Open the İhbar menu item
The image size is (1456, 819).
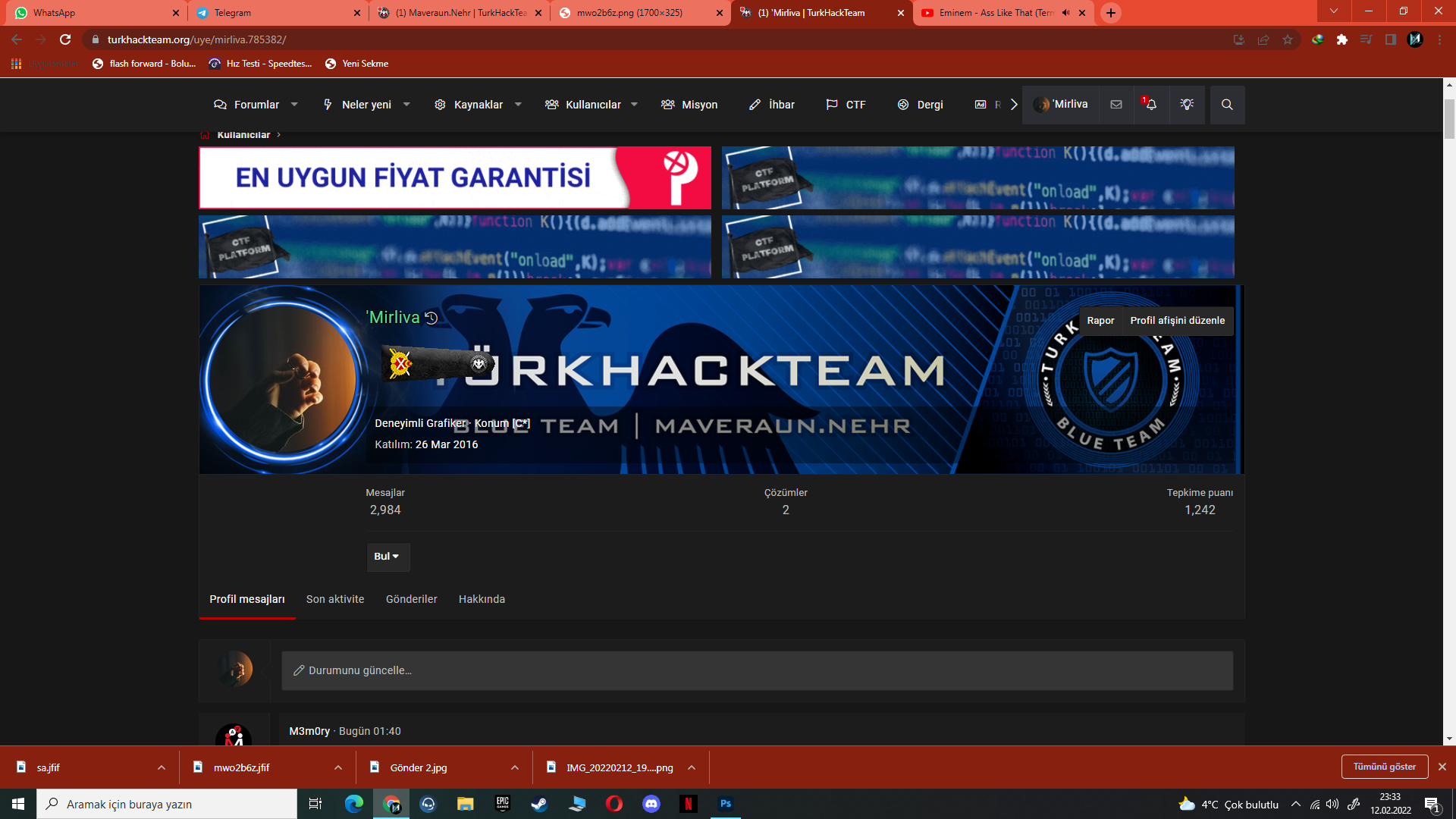coord(771,105)
